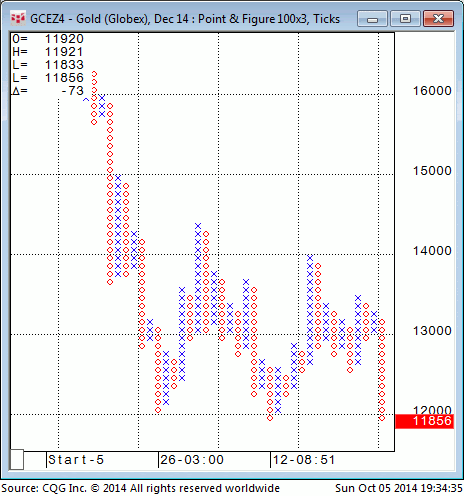Viewport: 464px width, 496px height.
Task: Click the '26-03:00' time axis label
Action: [x=192, y=460]
